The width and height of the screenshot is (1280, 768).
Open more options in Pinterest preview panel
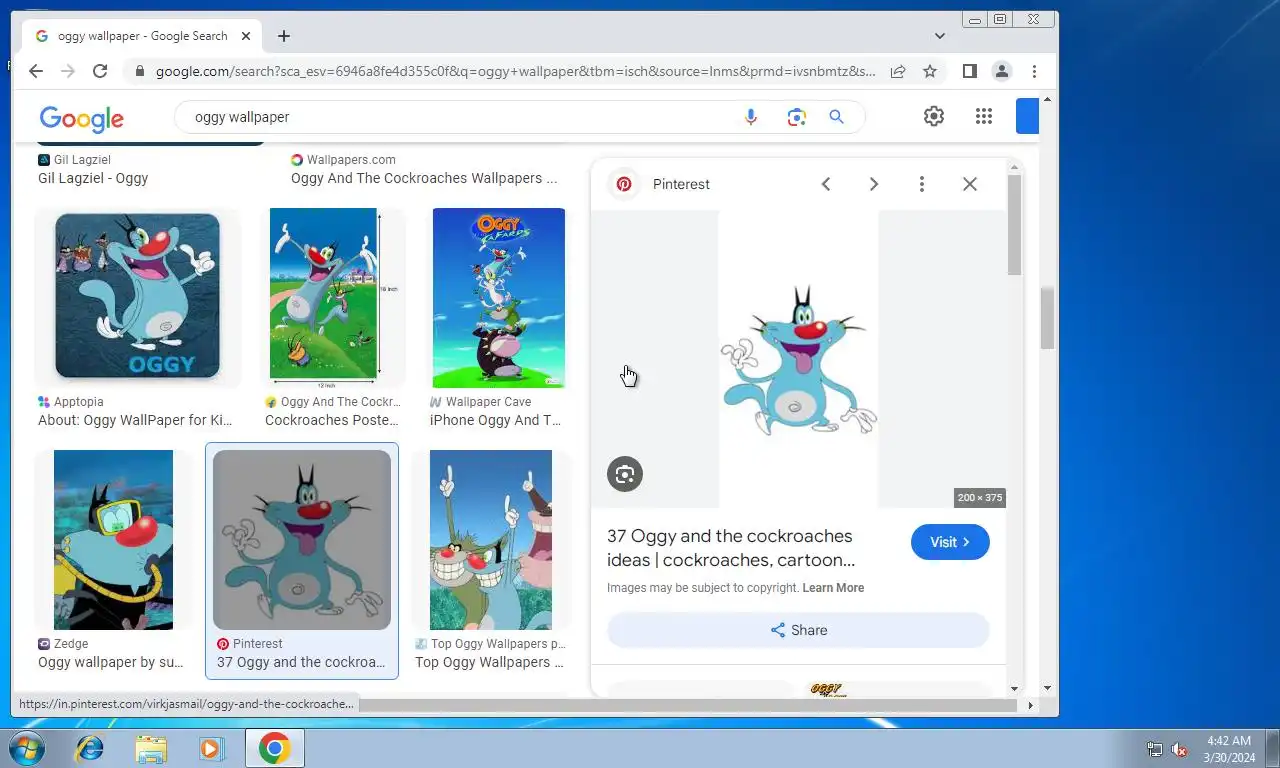coord(922,184)
